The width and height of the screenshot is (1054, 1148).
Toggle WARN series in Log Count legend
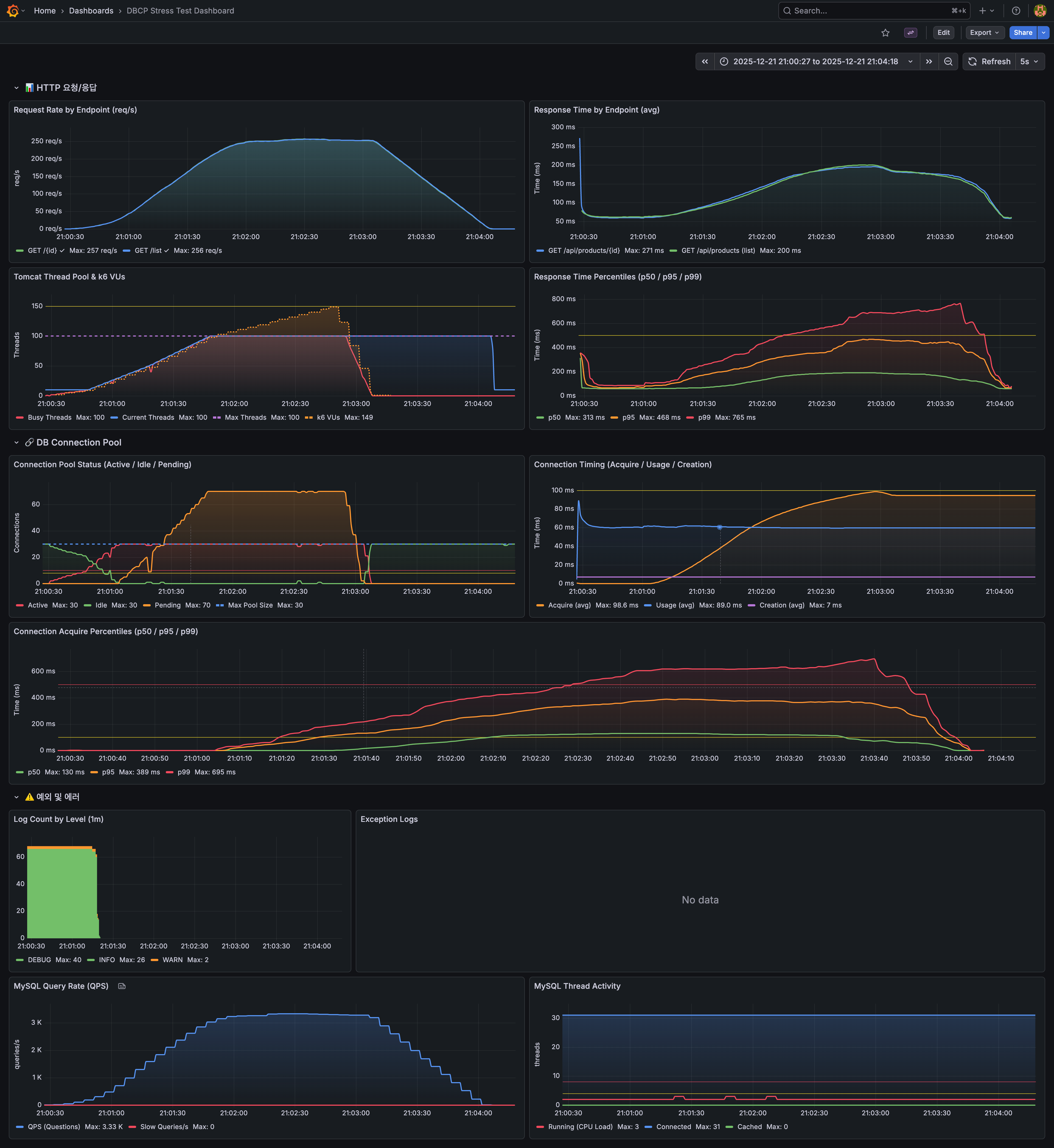pos(172,960)
